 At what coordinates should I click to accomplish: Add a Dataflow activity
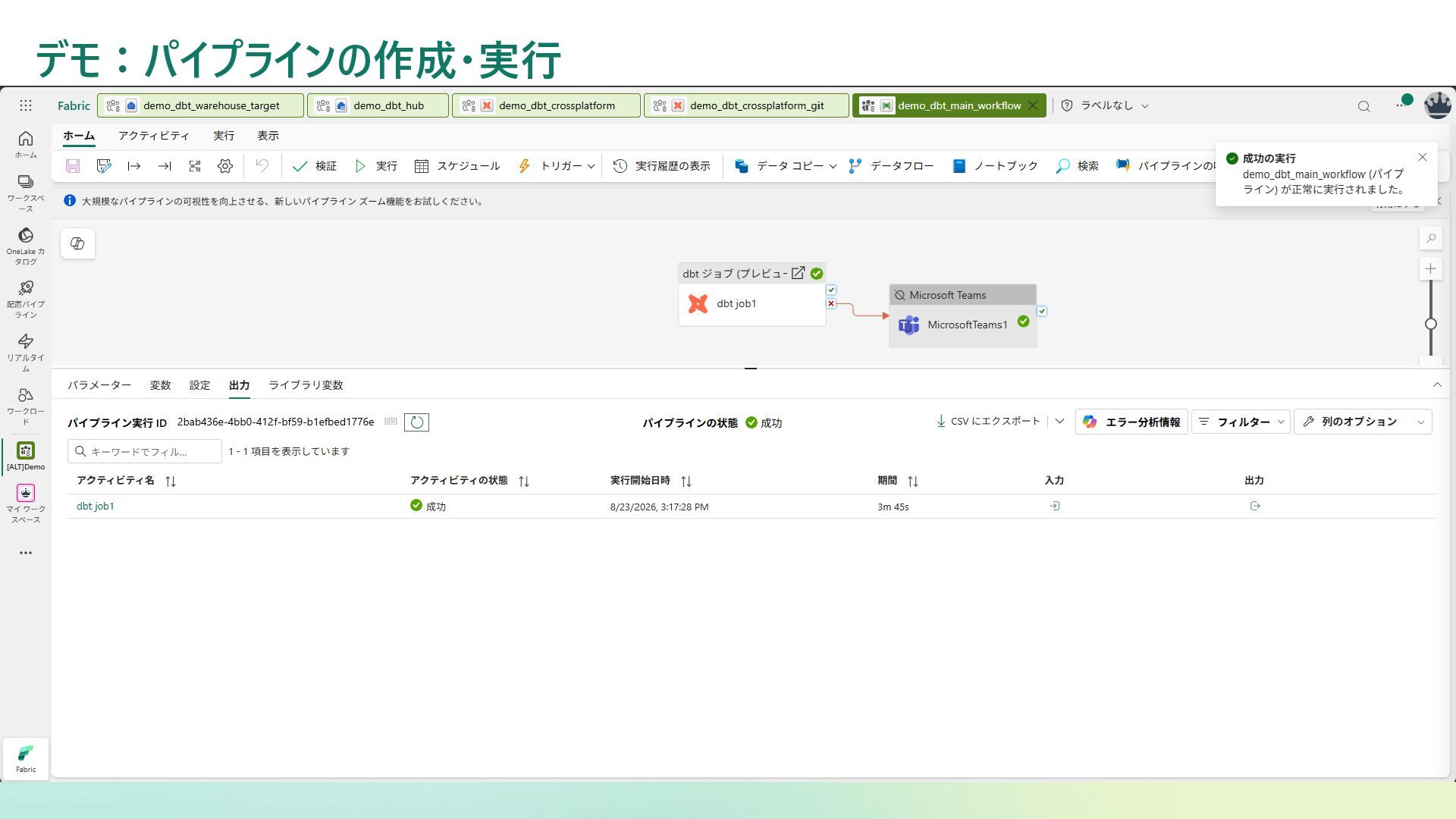(891, 166)
